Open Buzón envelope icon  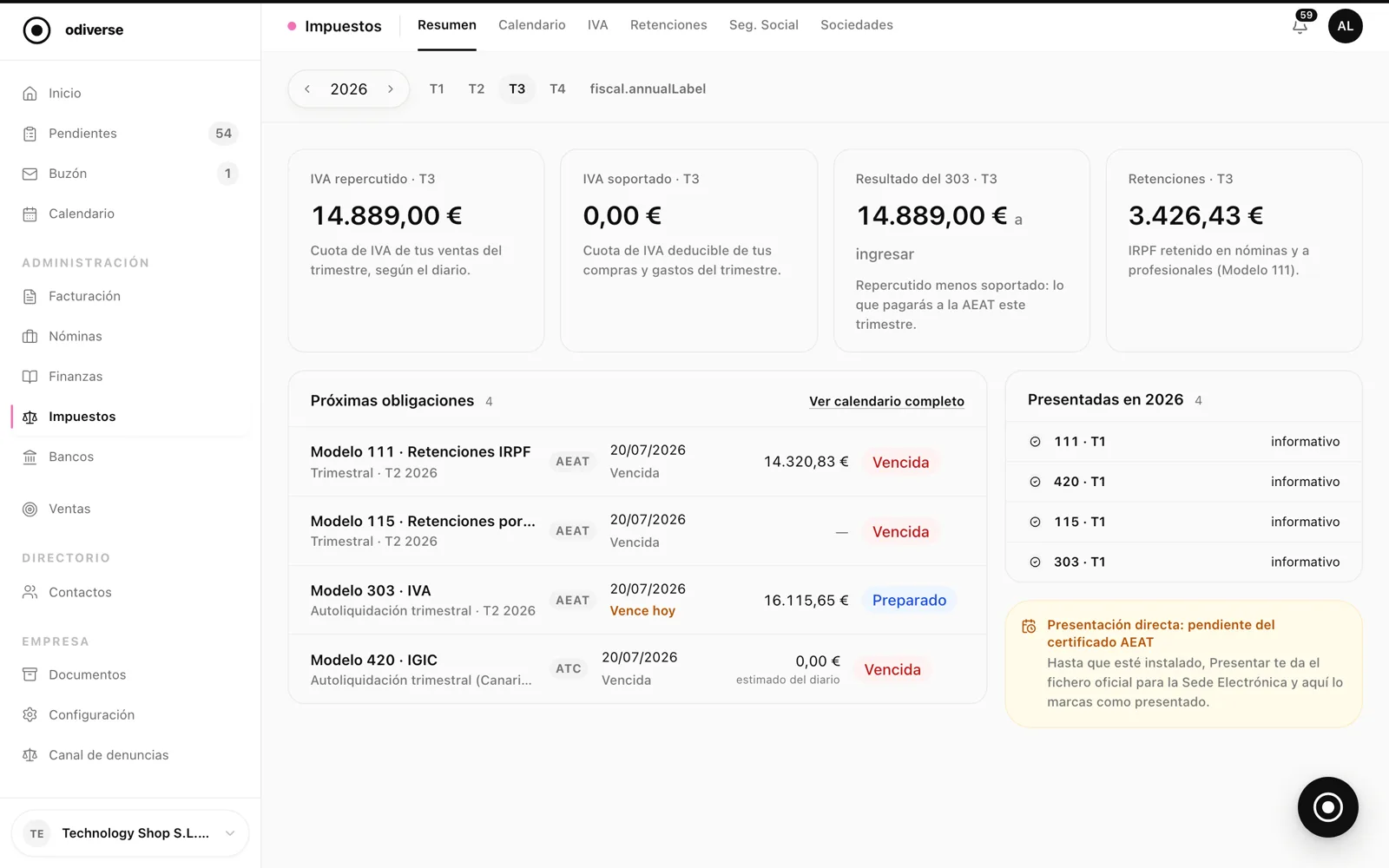pos(30,174)
